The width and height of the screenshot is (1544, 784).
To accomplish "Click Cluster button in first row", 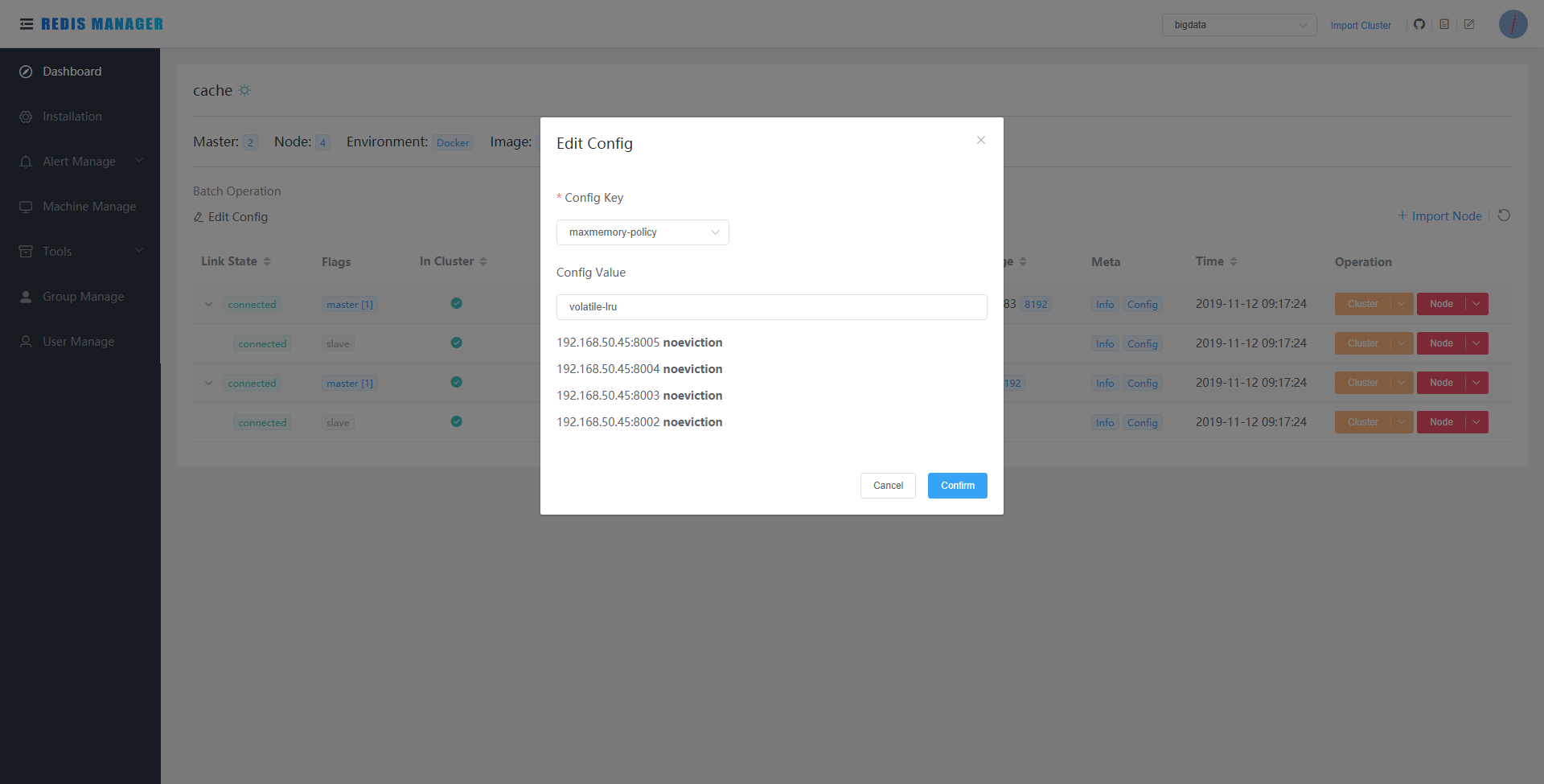I will [1363, 304].
